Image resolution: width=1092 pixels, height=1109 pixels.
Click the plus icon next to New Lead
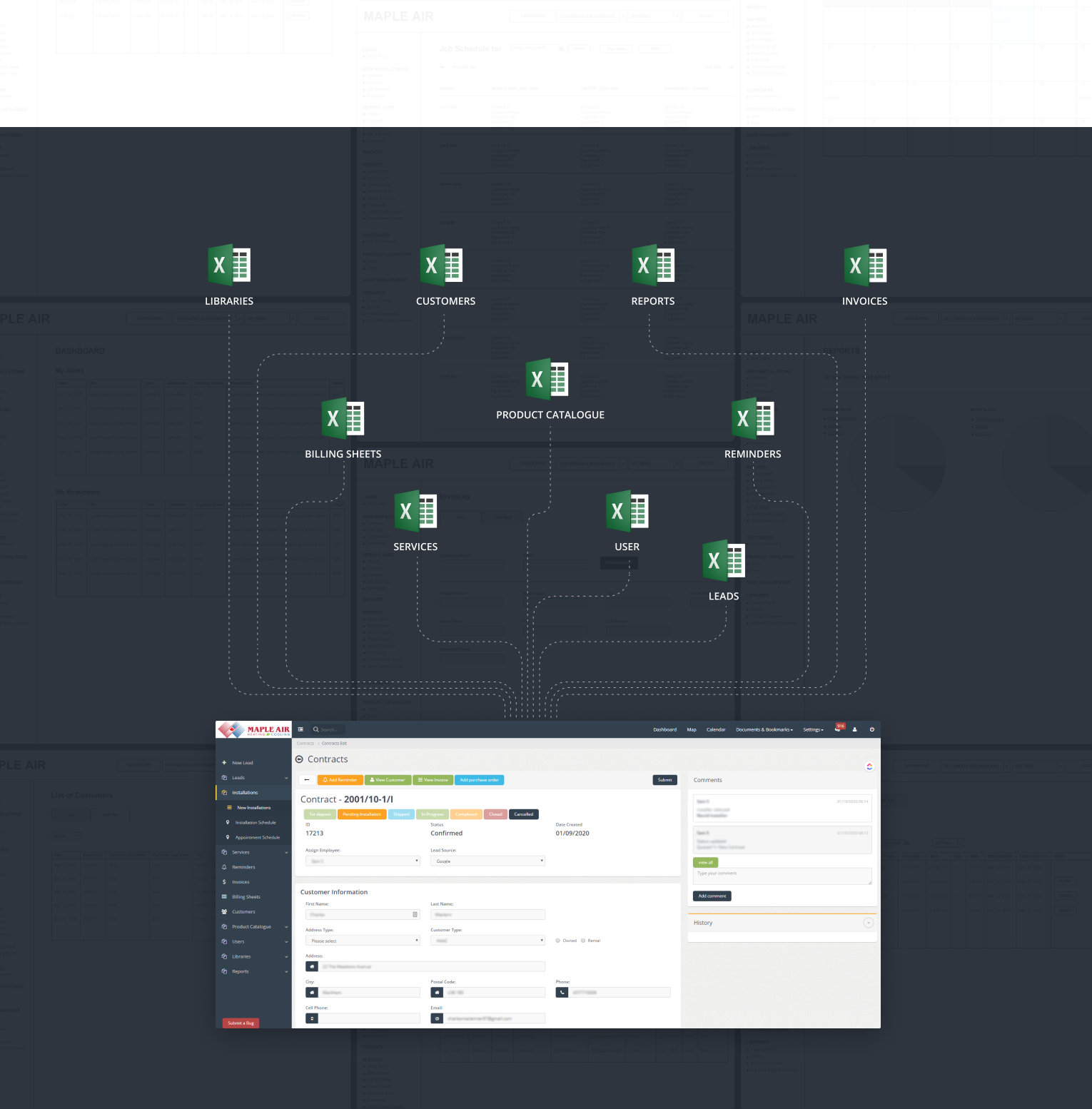tap(224, 763)
